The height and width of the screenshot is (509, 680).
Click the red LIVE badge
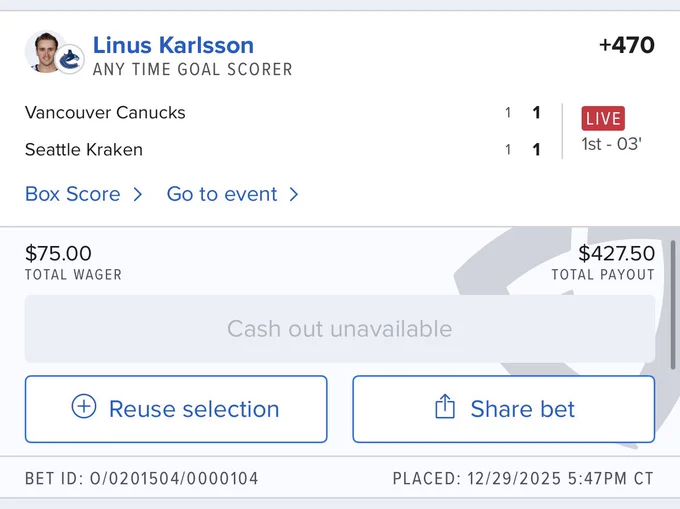[603, 118]
